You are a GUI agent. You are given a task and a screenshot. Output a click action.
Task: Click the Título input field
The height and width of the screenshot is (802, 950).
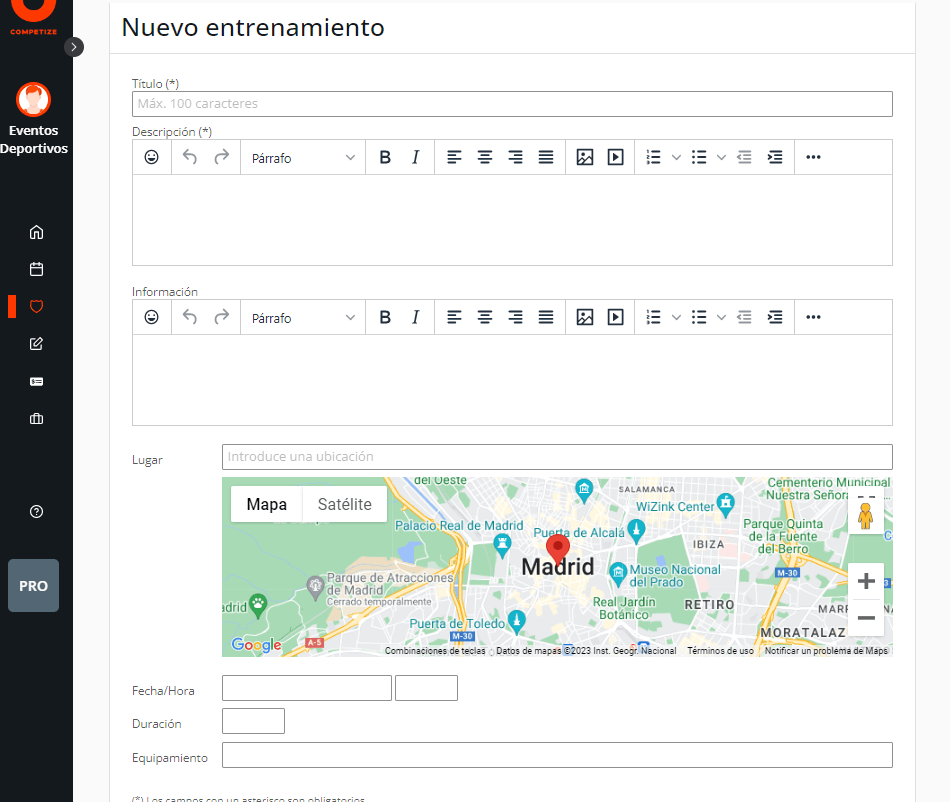(511, 103)
